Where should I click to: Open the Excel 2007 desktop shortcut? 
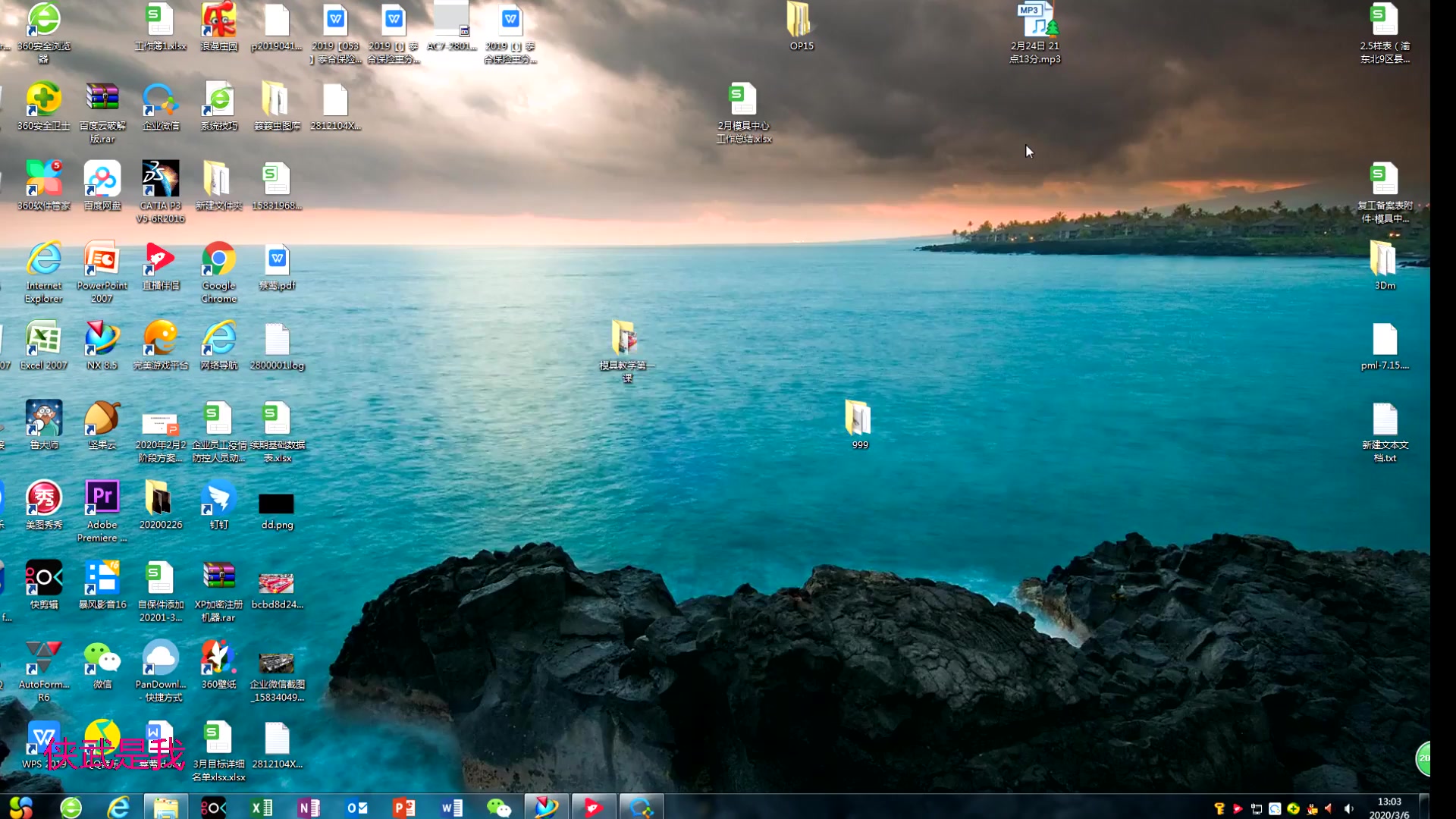coord(44,346)
